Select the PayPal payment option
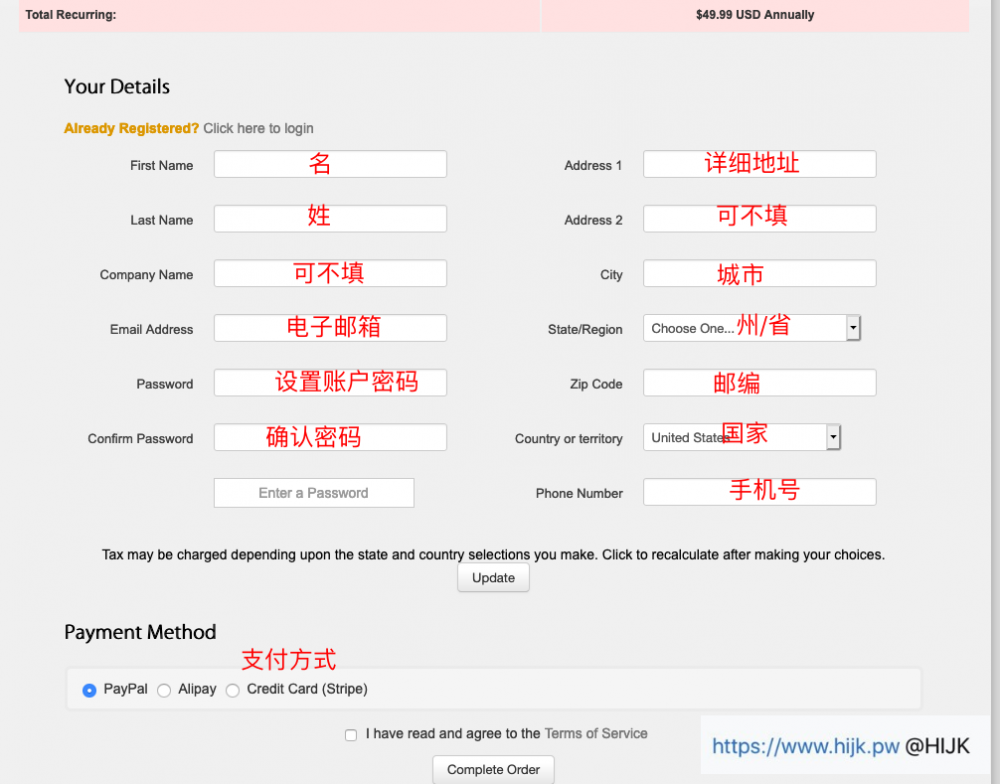The image size is (1000, 784). tap(90, 690)
